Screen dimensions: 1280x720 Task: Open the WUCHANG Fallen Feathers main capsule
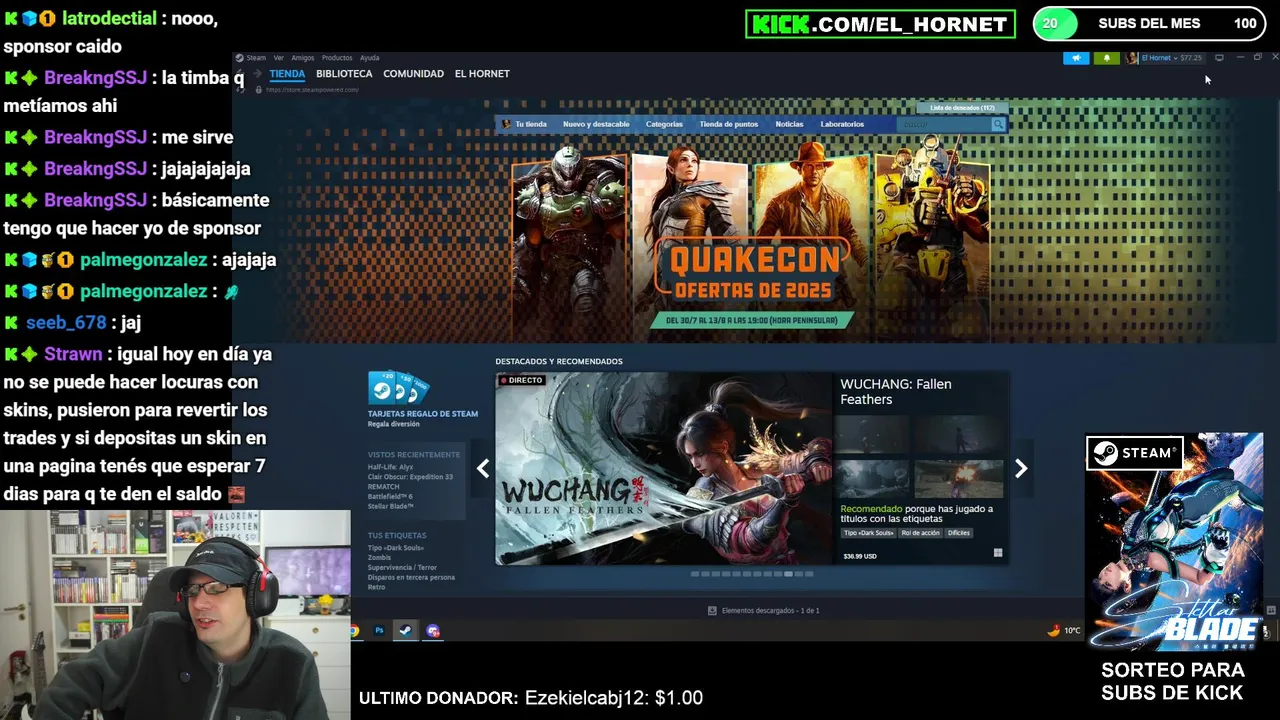[x=663, y=468]
